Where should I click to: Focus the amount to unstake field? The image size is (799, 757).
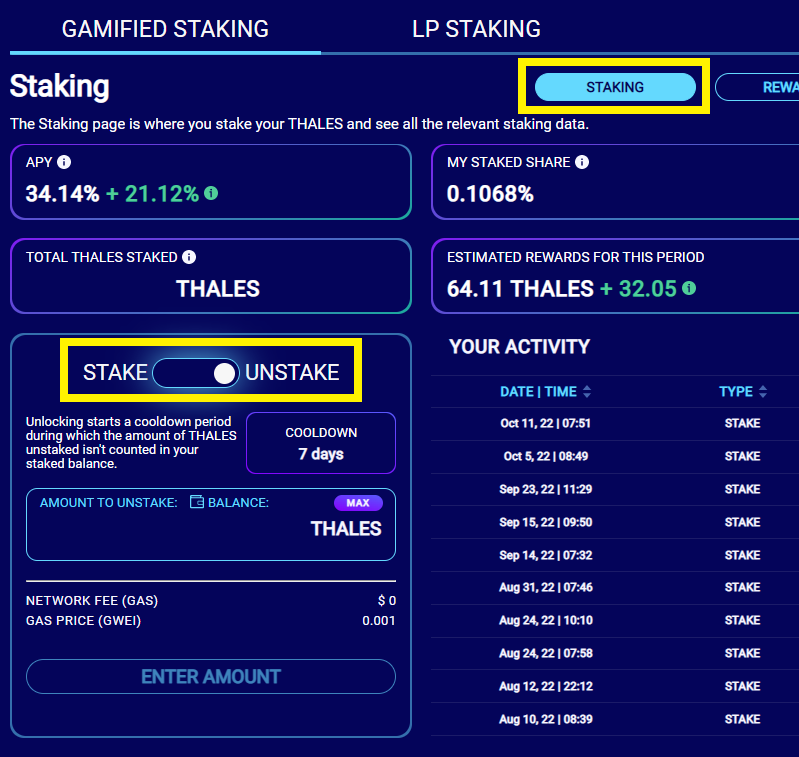point(211,525)
